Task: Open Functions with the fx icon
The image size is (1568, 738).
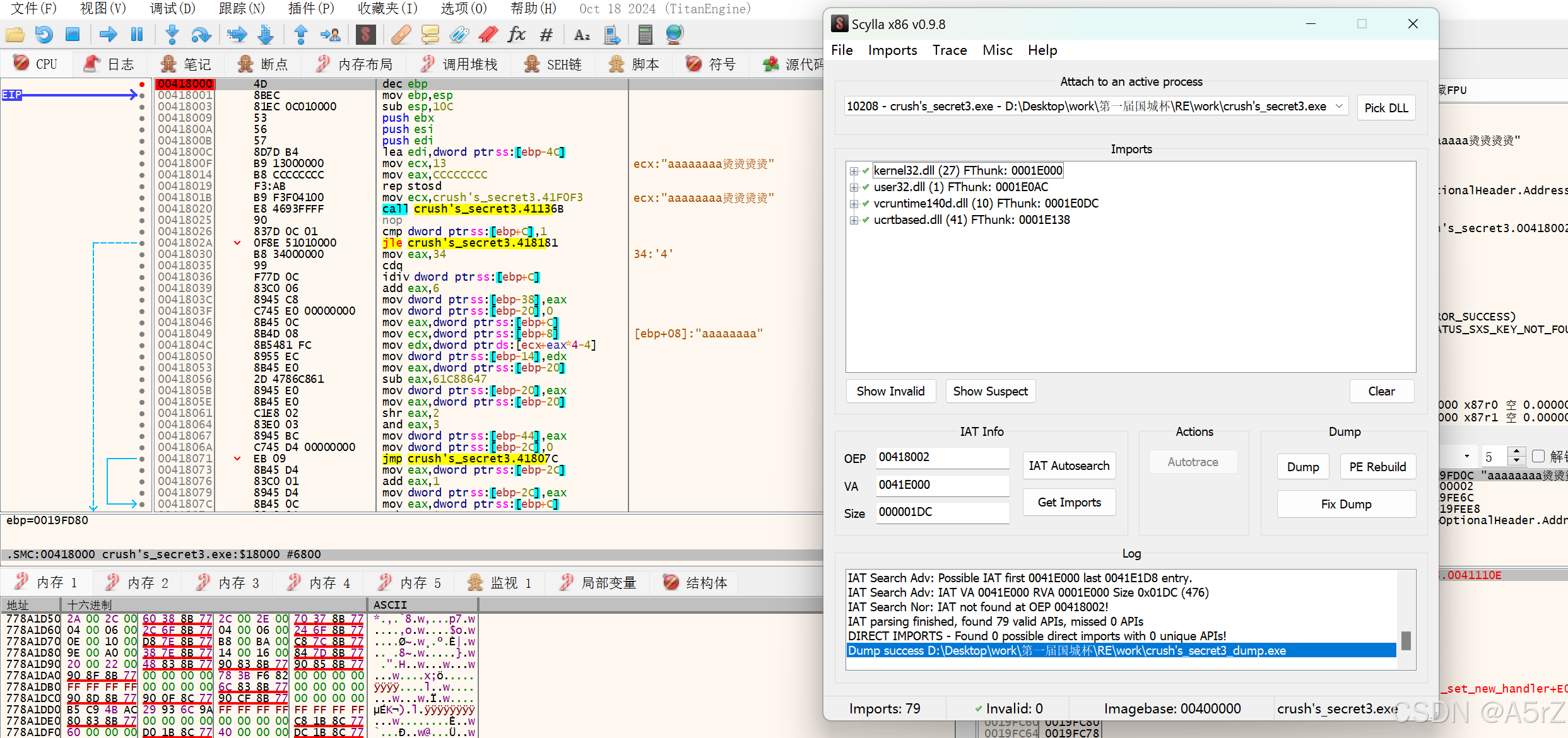Action: click(x=517, y=35)
